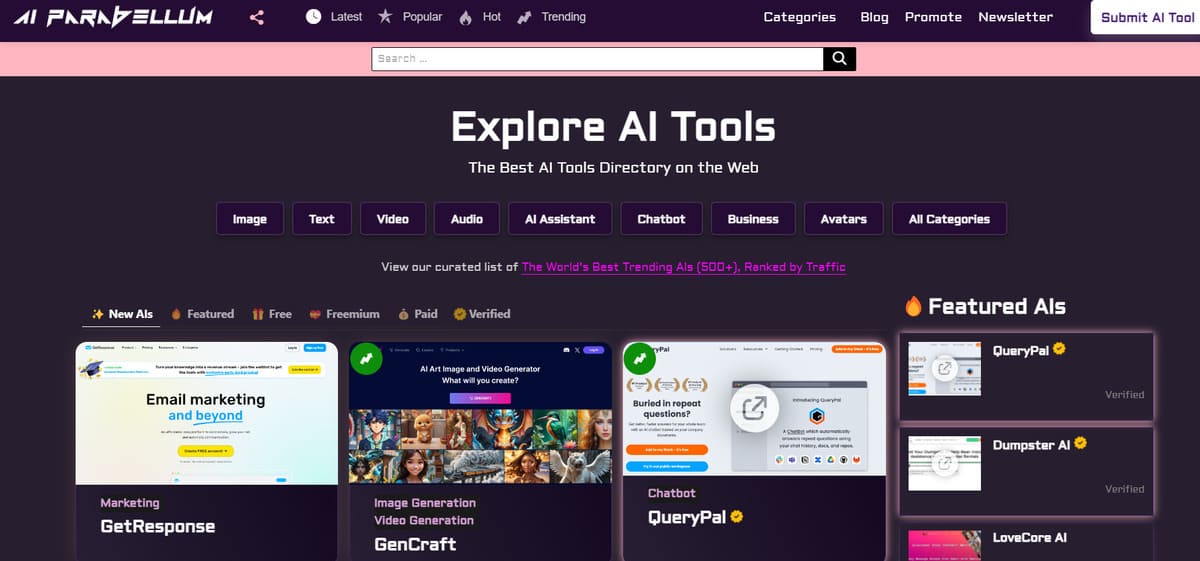Viewport: 1200px width, 561px height.
Task: Open external link icon on Dumpster AI thumbnail
Action: [943, 463]
